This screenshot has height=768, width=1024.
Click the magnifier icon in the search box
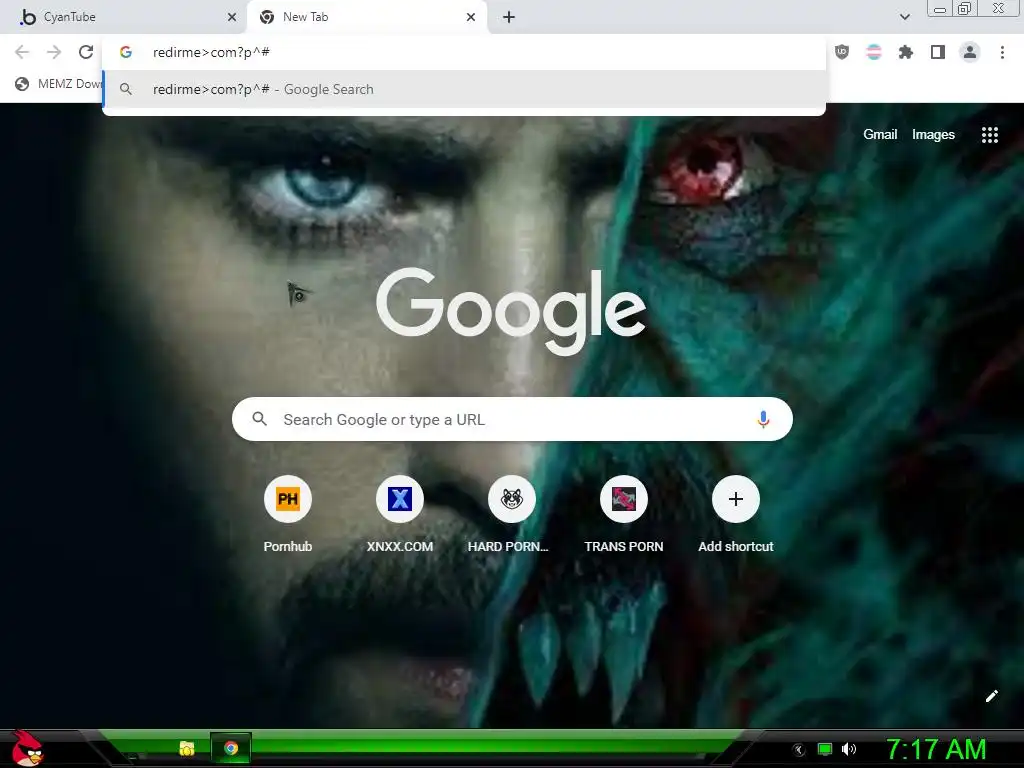click(x=259, y=419)
